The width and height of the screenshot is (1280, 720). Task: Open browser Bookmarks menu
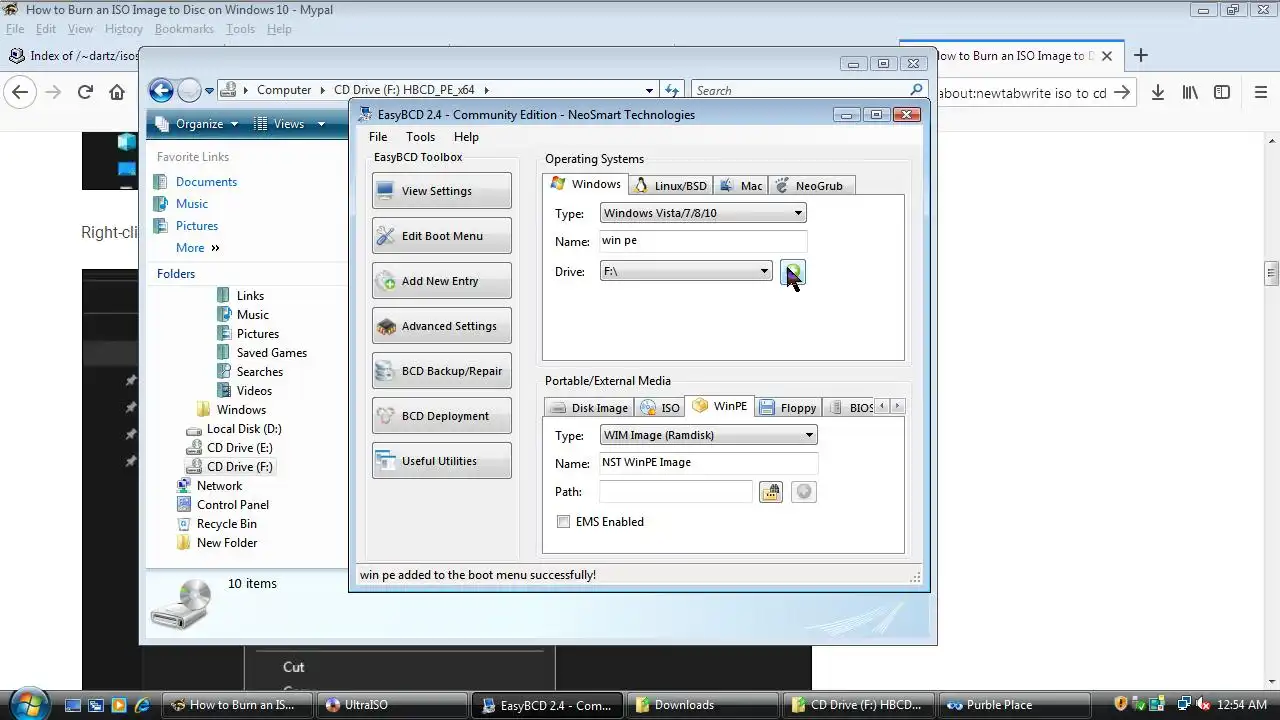click(x=184, y=29)
